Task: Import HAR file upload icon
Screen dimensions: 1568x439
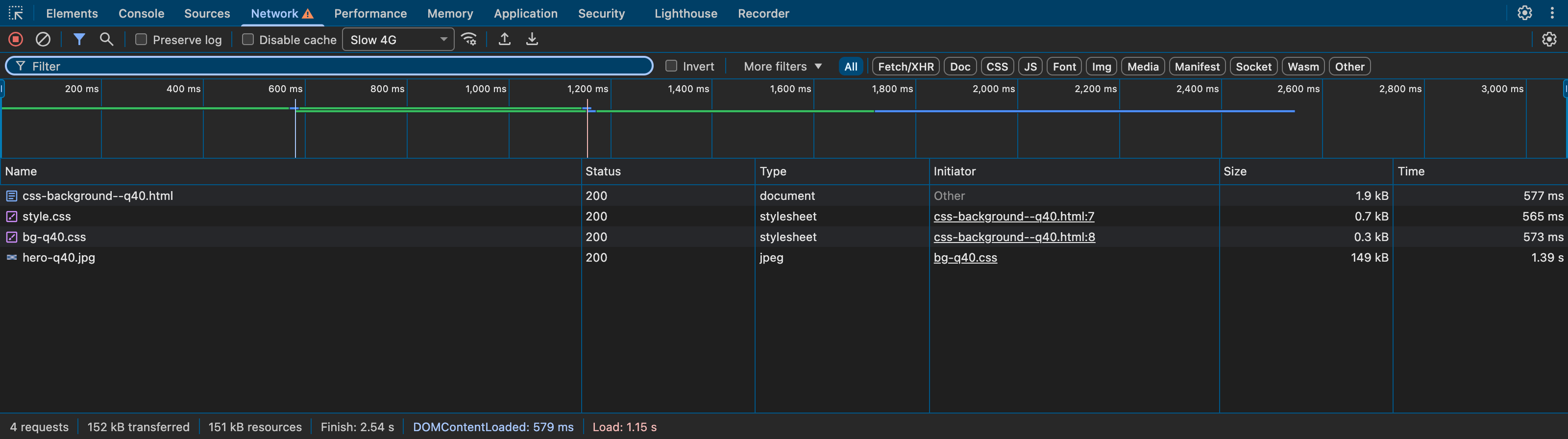Action: pyautogui.click(x=505, y=40)
